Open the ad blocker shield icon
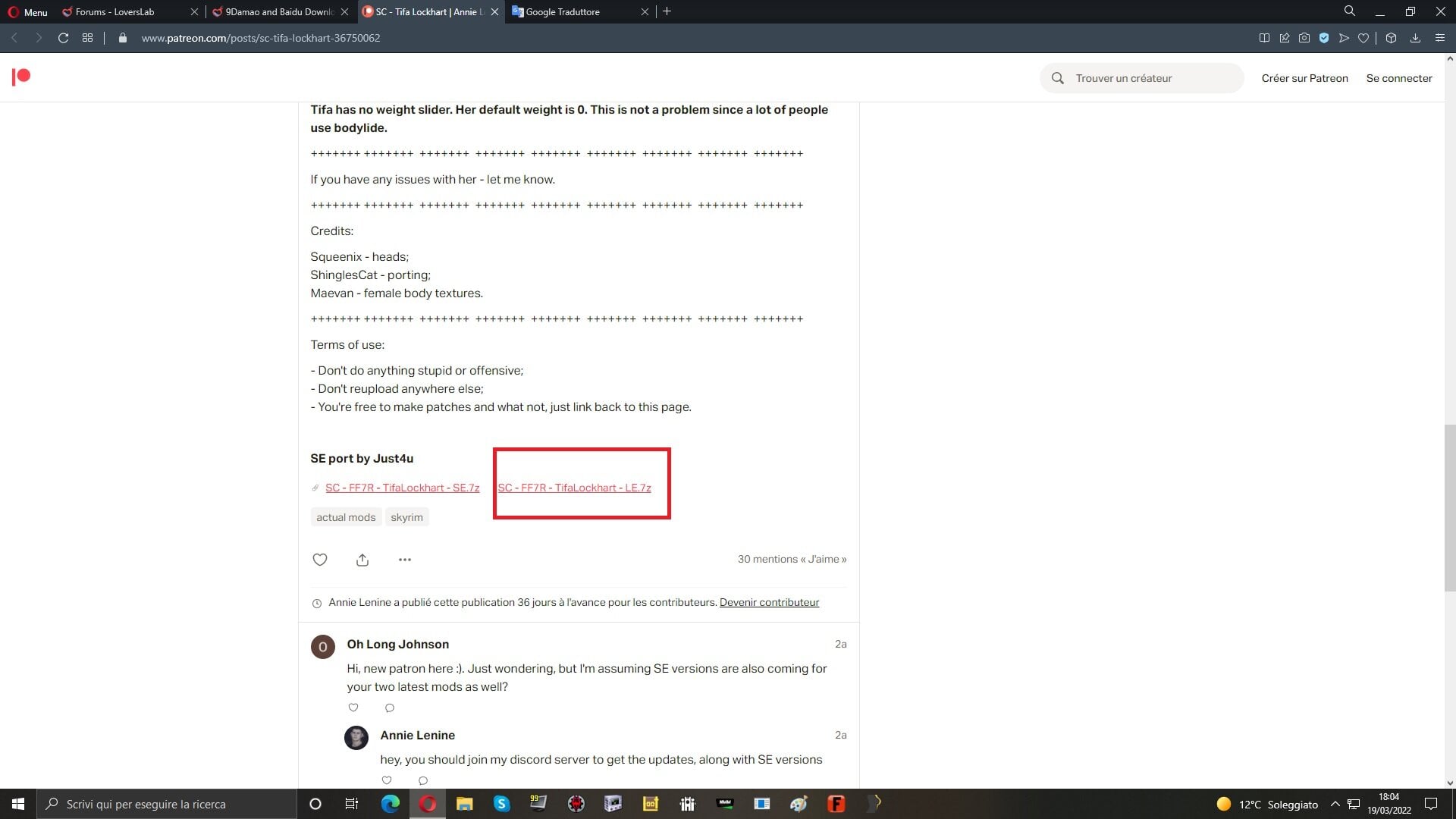1456x819 pixels. (1324, 38)
